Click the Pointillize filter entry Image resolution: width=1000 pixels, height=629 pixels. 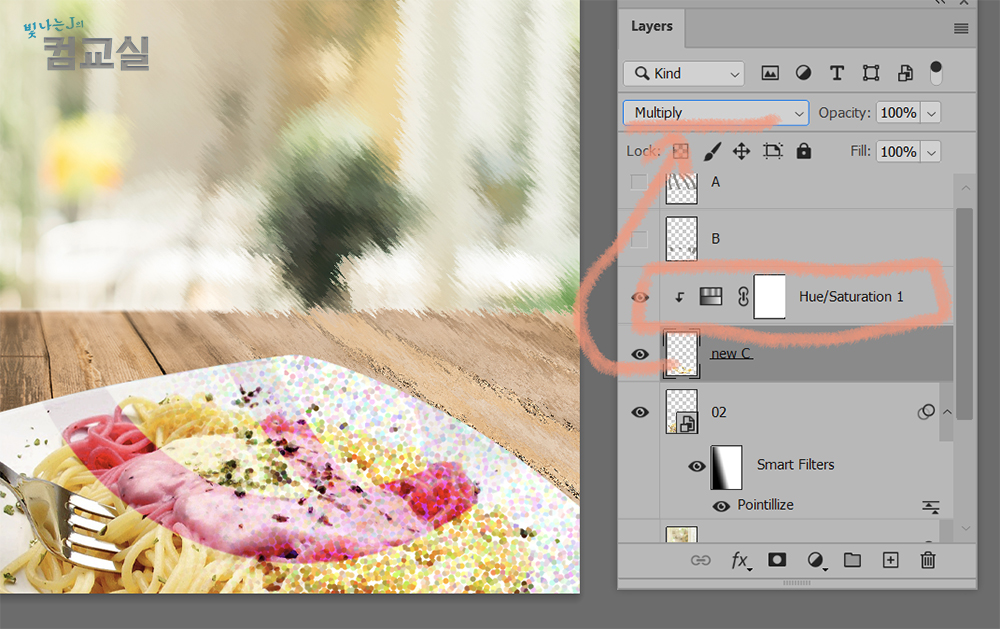point(765,505)
